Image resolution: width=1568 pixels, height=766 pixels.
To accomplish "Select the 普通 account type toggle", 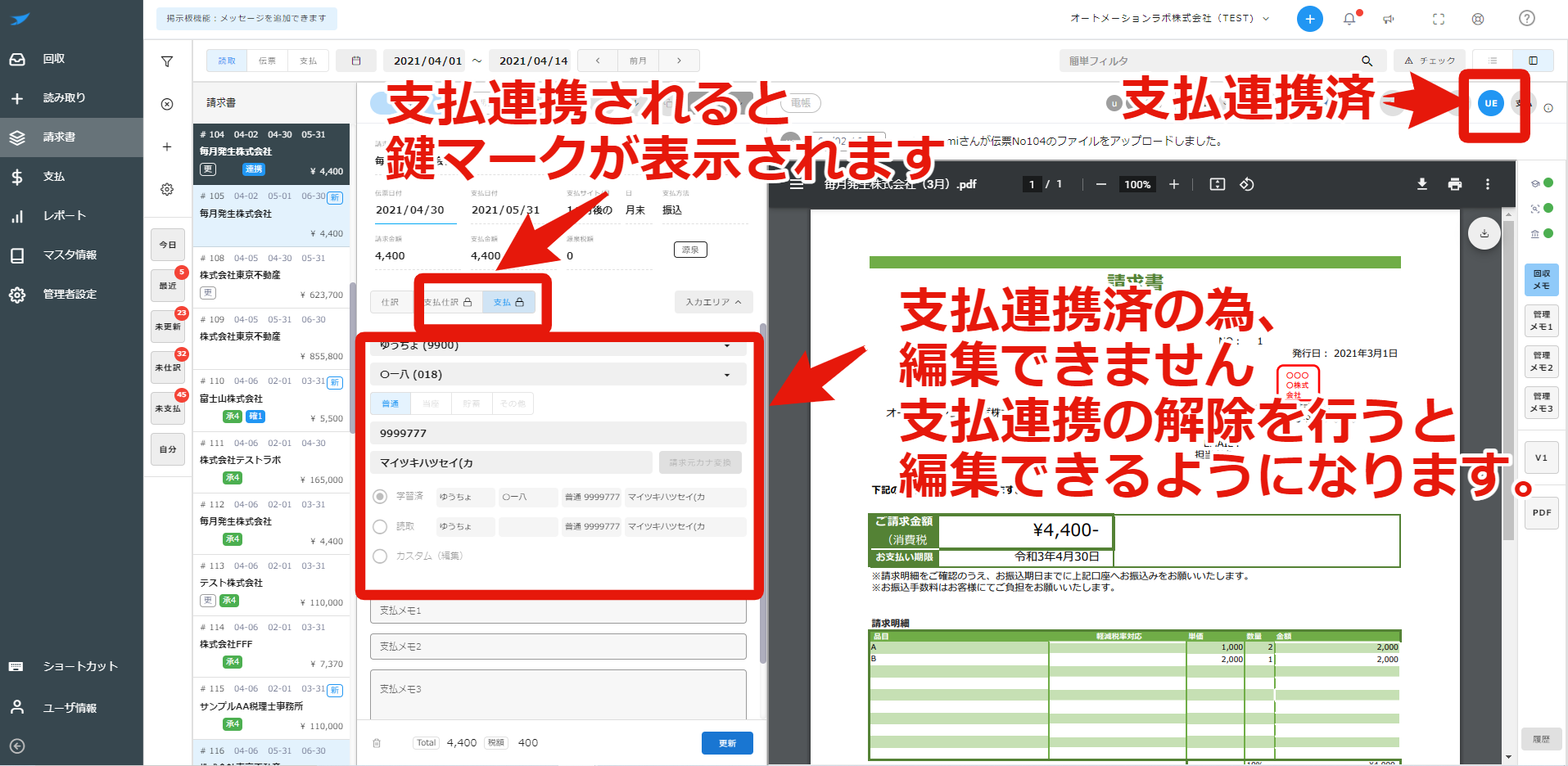I will (391, 403).
